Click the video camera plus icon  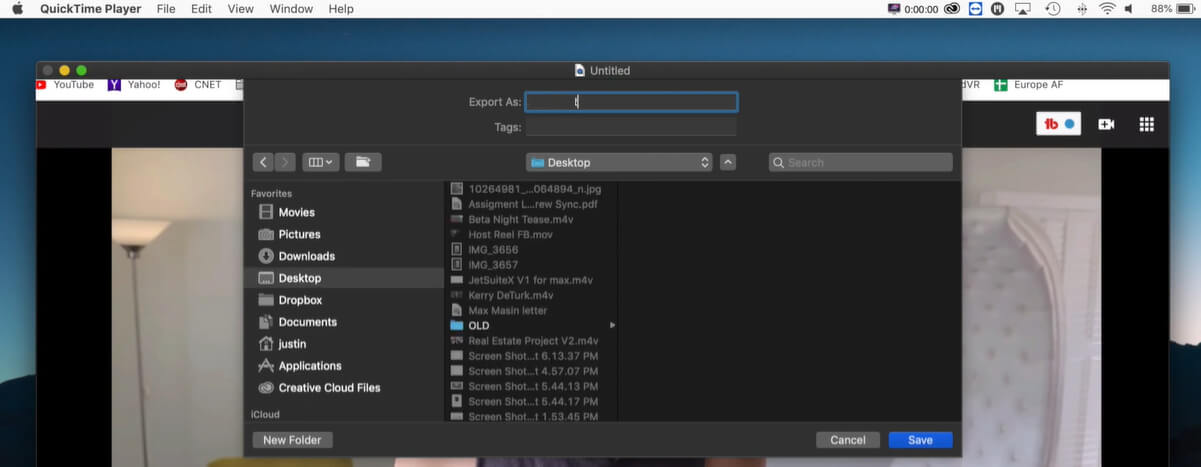coord(1106,124)
